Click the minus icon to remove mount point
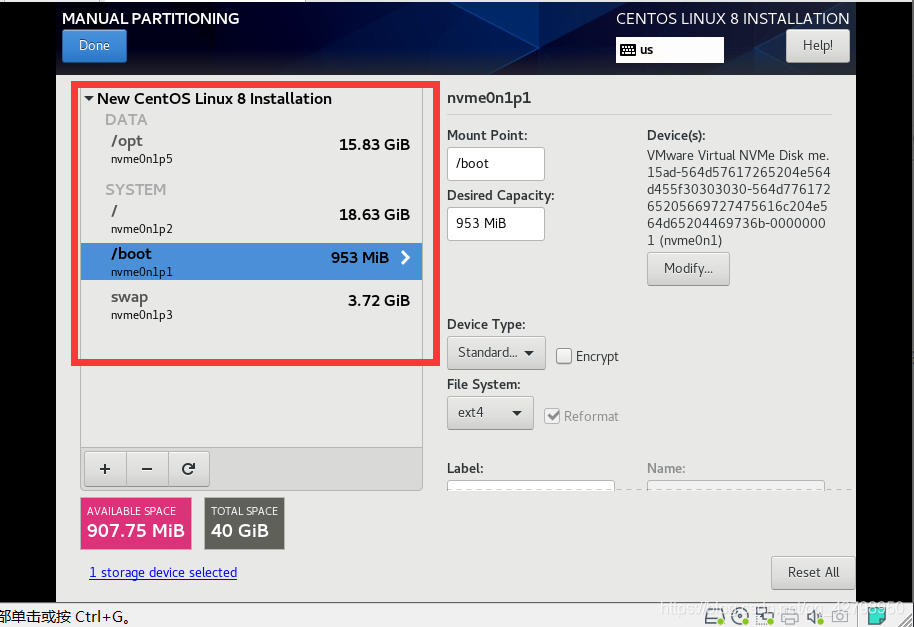 pos(147,469)
